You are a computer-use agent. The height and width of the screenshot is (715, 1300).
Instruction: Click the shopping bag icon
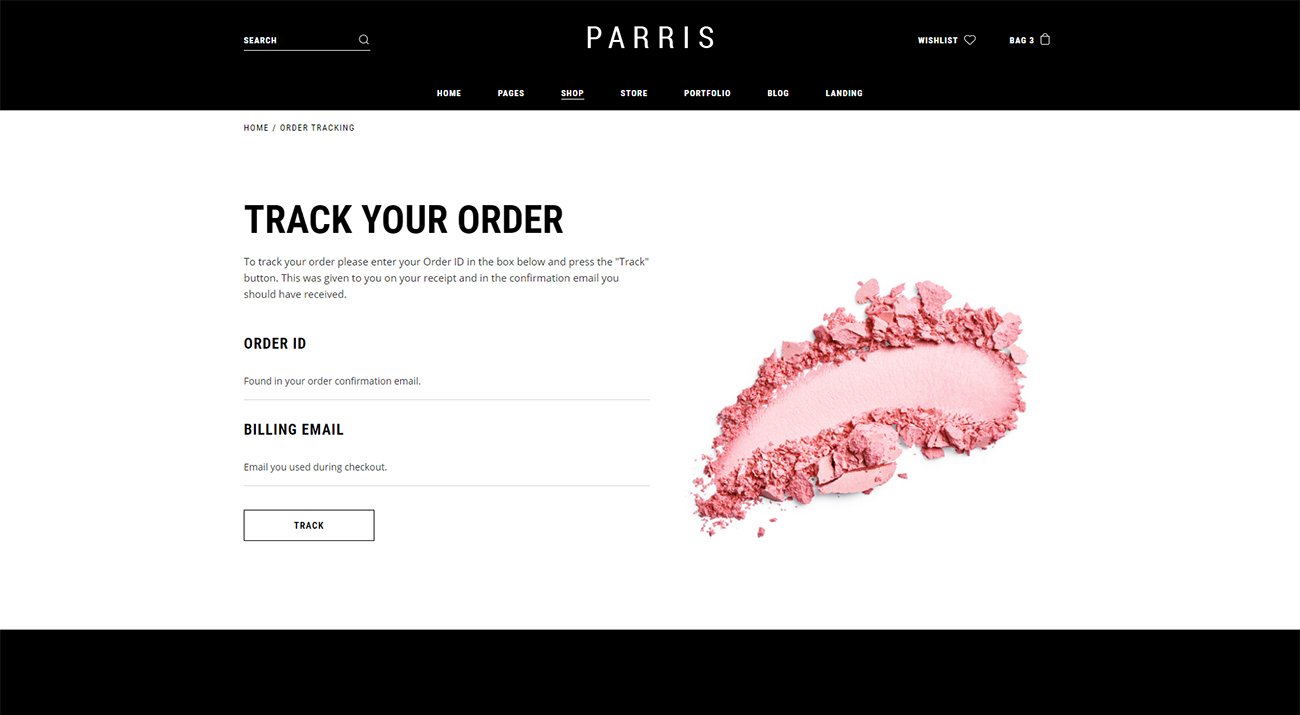(x=1045, y=40)
